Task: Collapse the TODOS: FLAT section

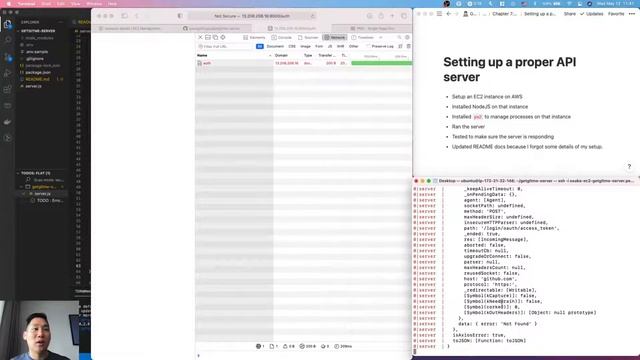Action: click(x=36, y=173)
